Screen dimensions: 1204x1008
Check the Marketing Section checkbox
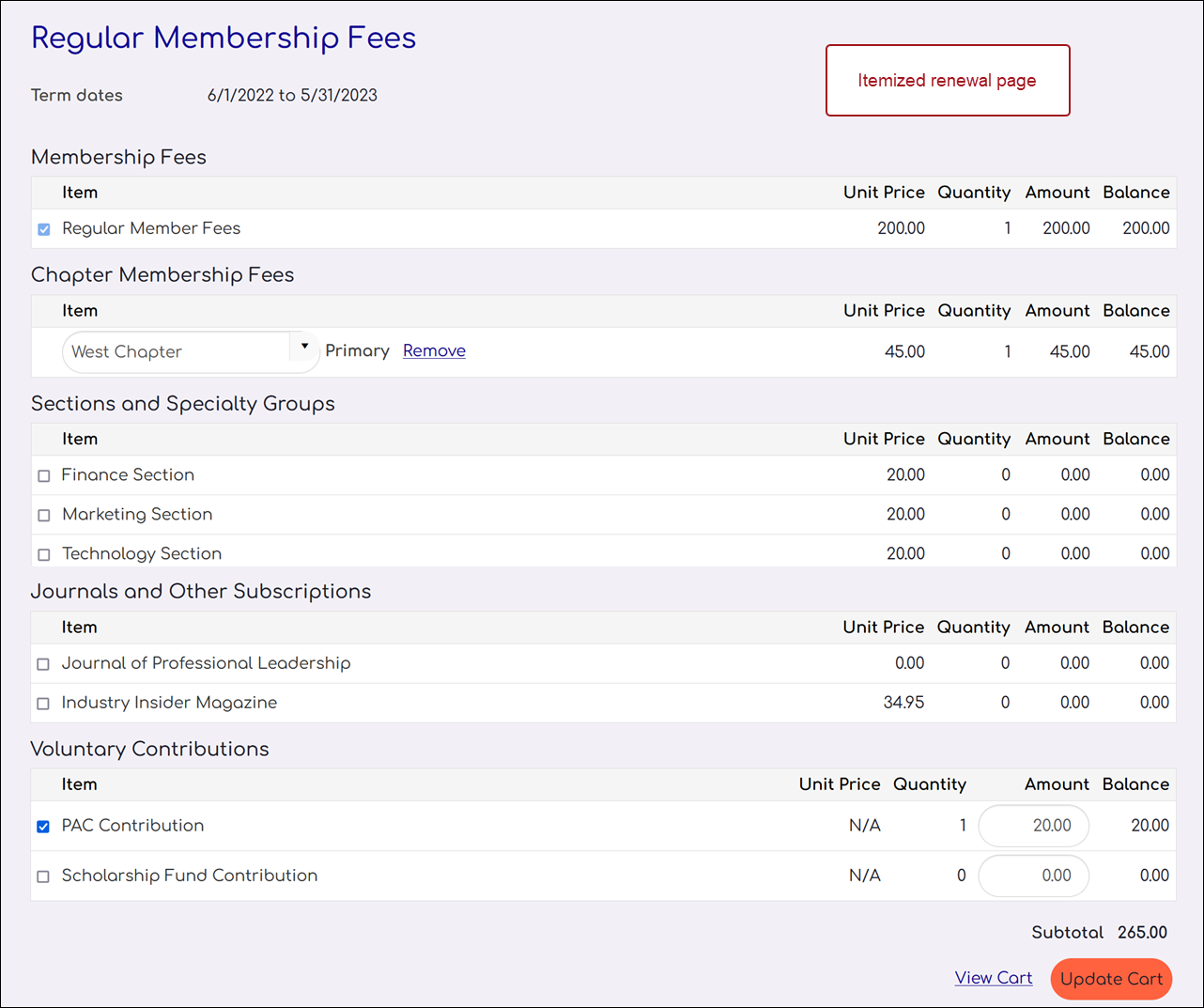coord(43,515)
